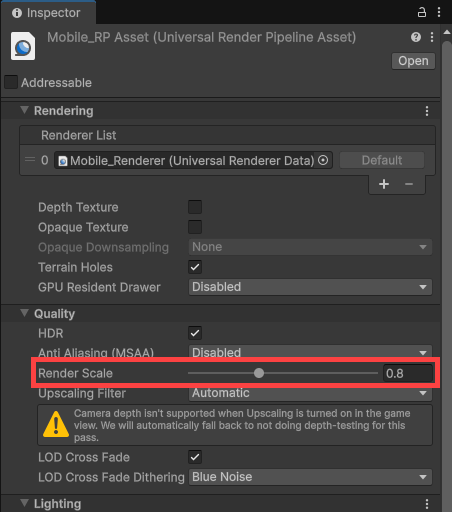
Task: Open the Rendering section's three-dot menu
Action: [427, 111]
